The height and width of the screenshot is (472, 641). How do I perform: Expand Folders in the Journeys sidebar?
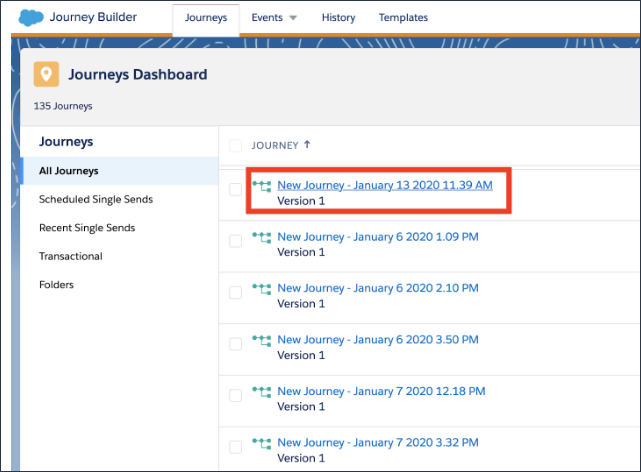tap(56, 285)
